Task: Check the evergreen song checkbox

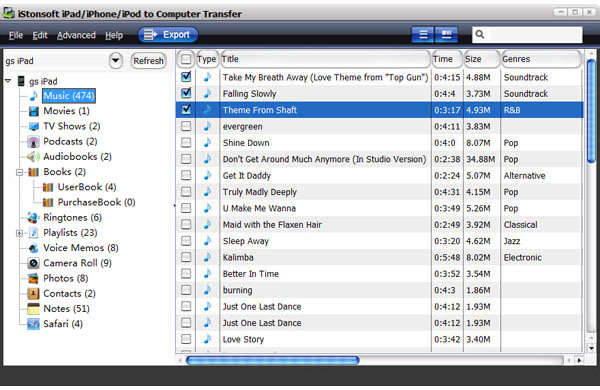Action: pyautogui.click(x=186, y=126)
